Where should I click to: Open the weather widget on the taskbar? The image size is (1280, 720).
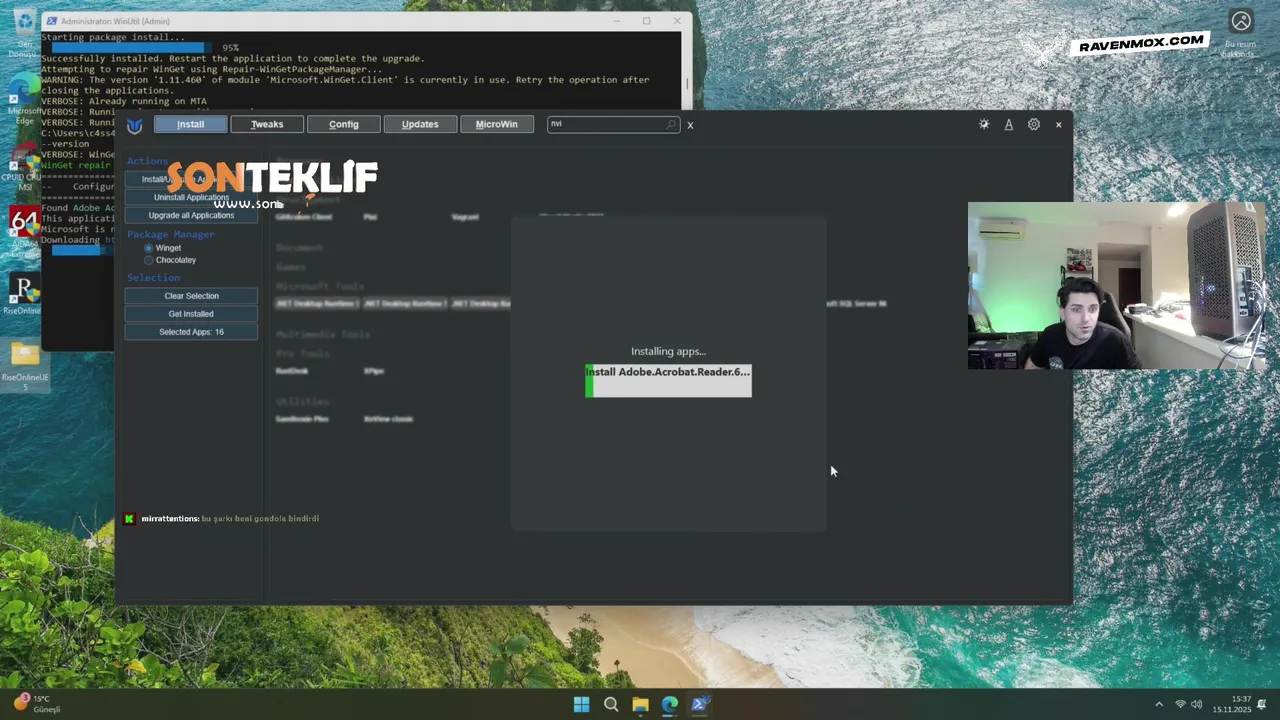37,704
